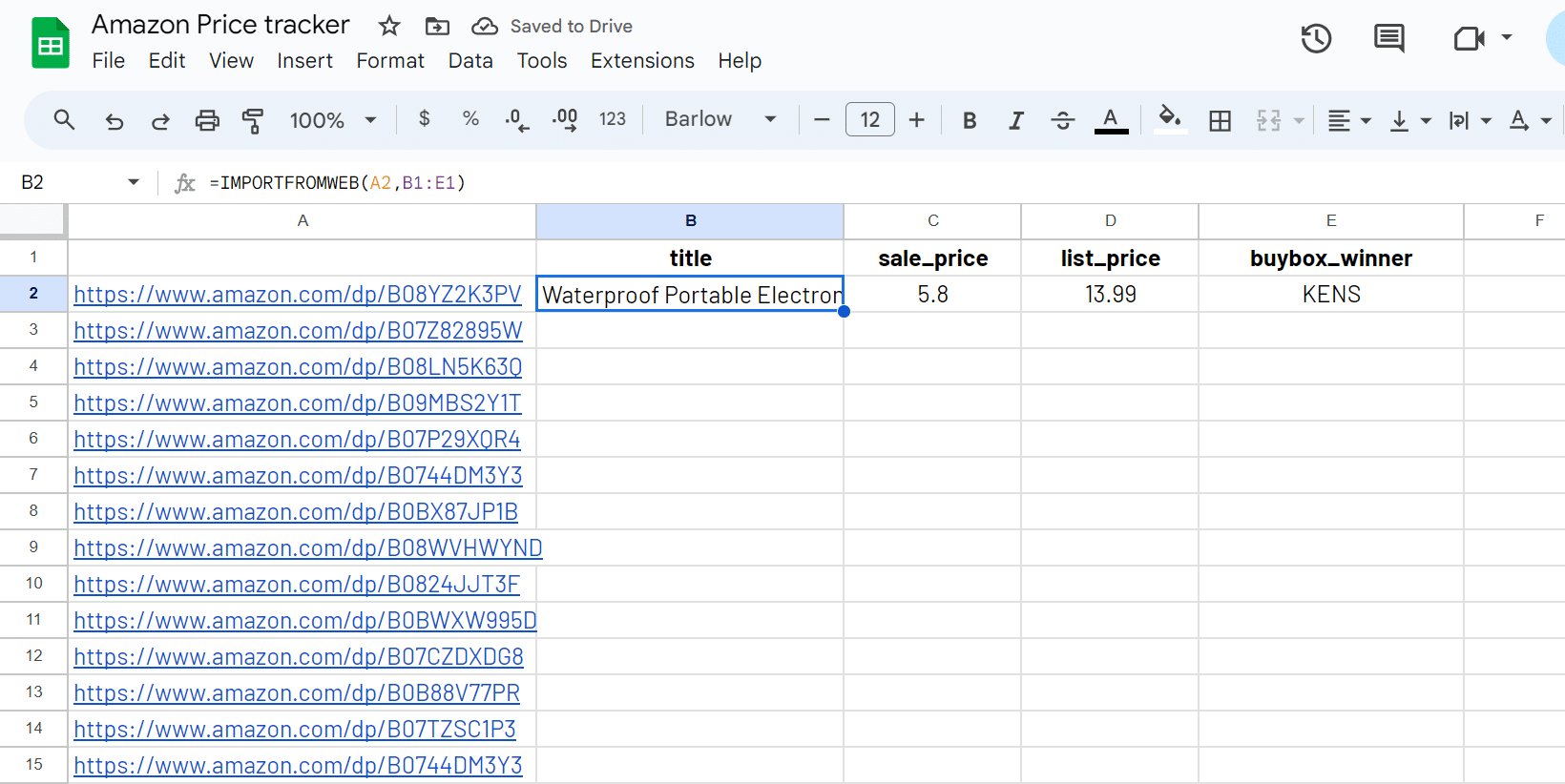Toggle strikethrough formatting
Image resolution: width=1565 pixels, height=784 pixels.
[x=1062, y=120]
